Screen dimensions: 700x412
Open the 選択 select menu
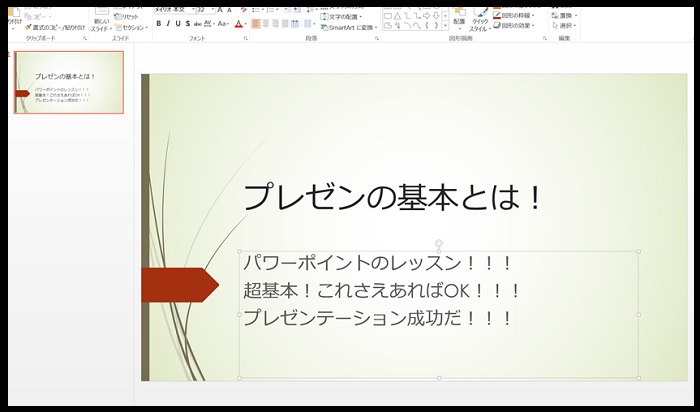coord(564,26)
